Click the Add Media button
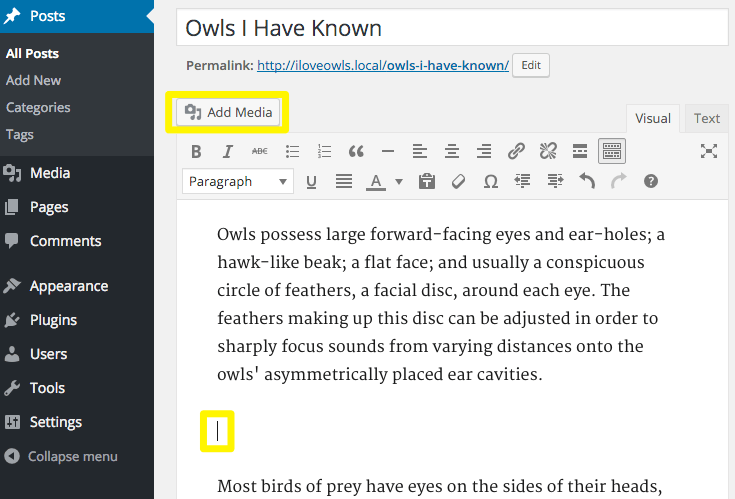This screenshot has height=499, width=735. (228, 112)
